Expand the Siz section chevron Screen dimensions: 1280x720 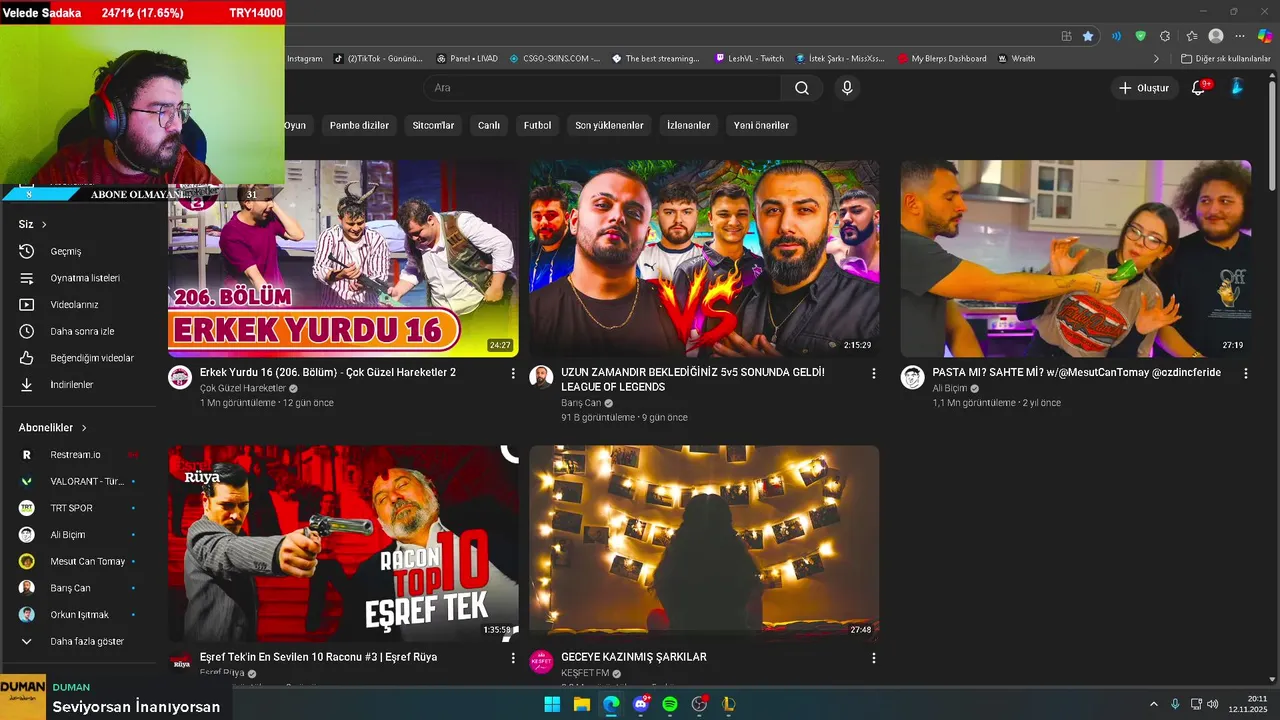[x=44, y=224]
